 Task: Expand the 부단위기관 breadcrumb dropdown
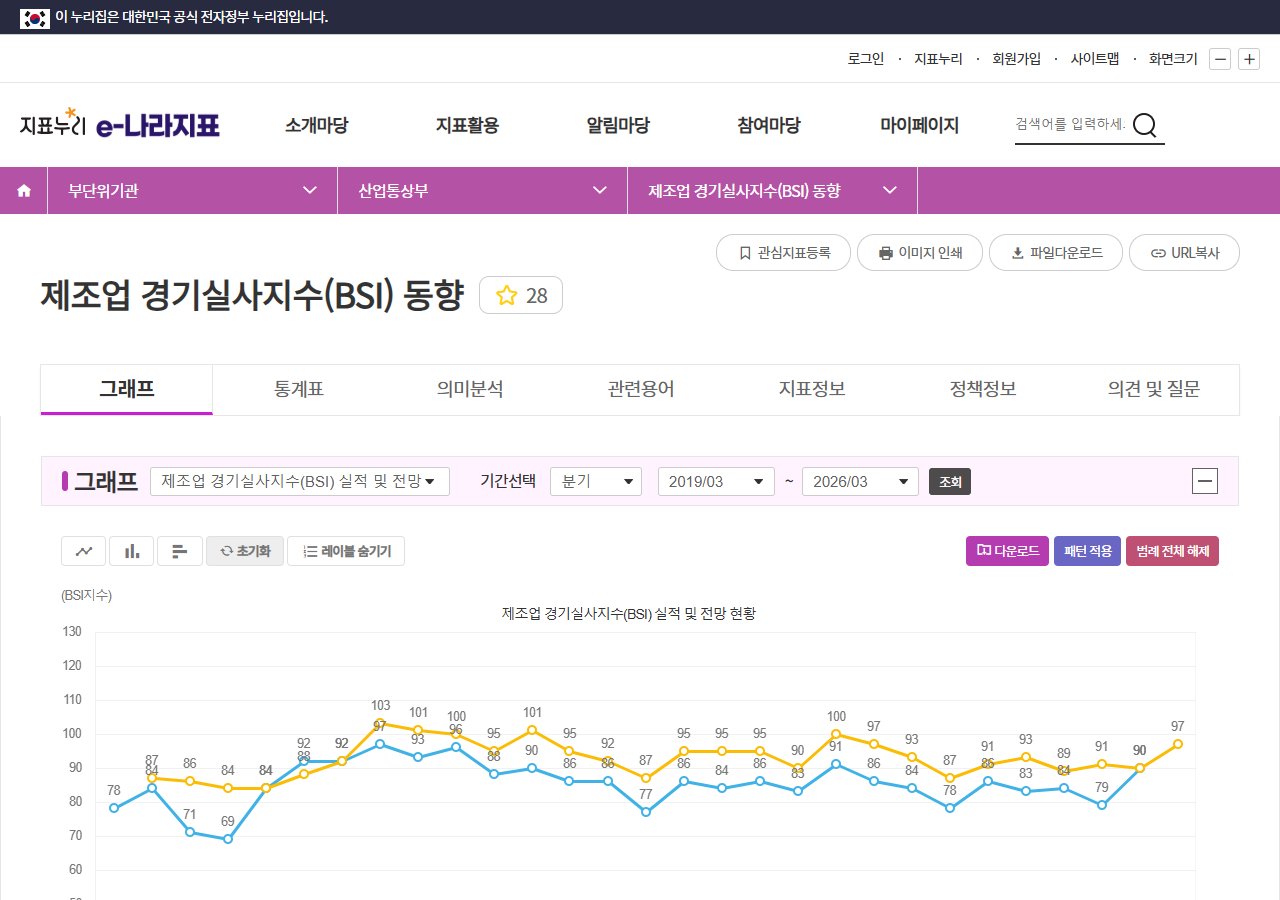click(192, 191)
